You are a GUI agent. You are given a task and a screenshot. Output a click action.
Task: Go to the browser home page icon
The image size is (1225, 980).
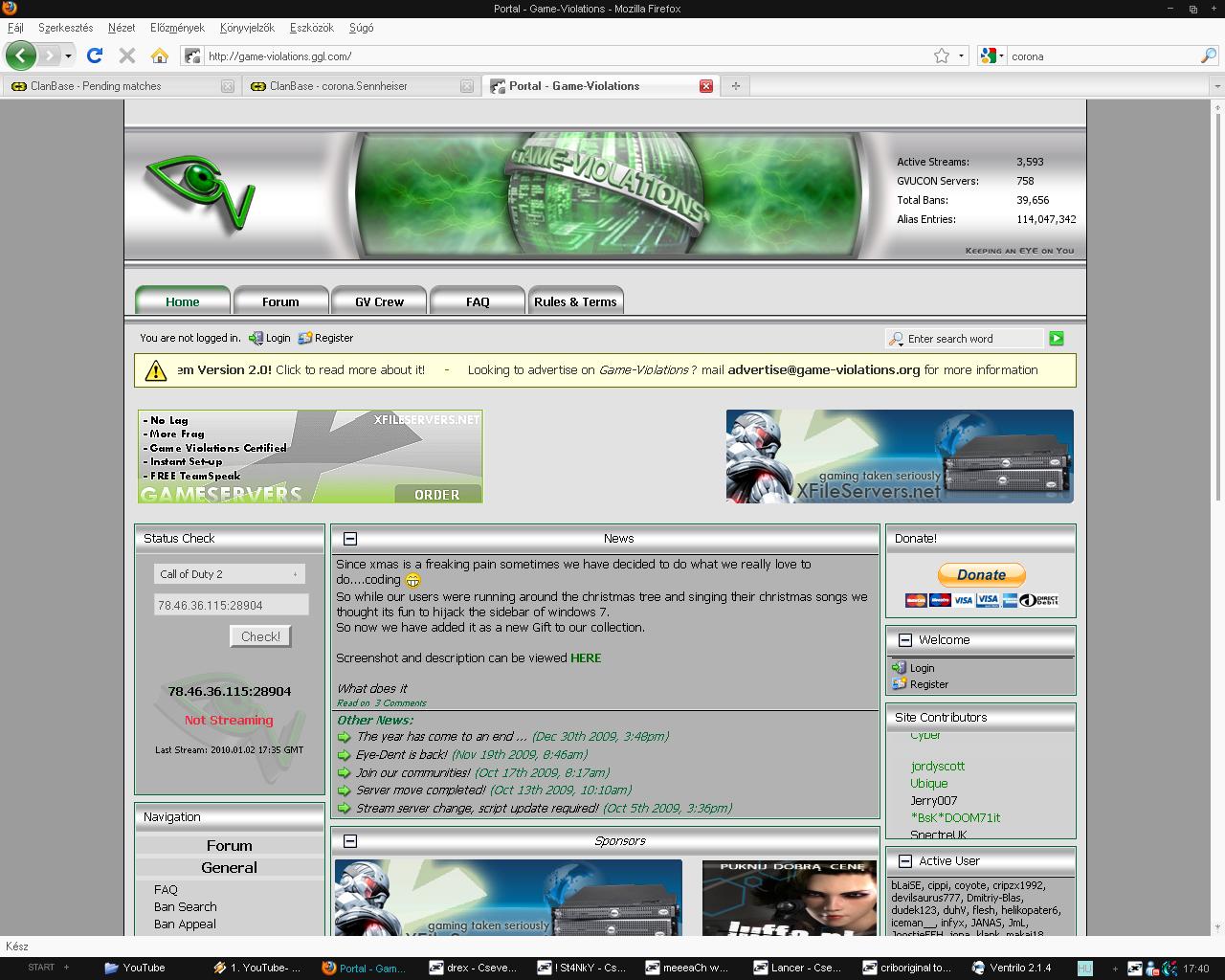coord(160,56)
